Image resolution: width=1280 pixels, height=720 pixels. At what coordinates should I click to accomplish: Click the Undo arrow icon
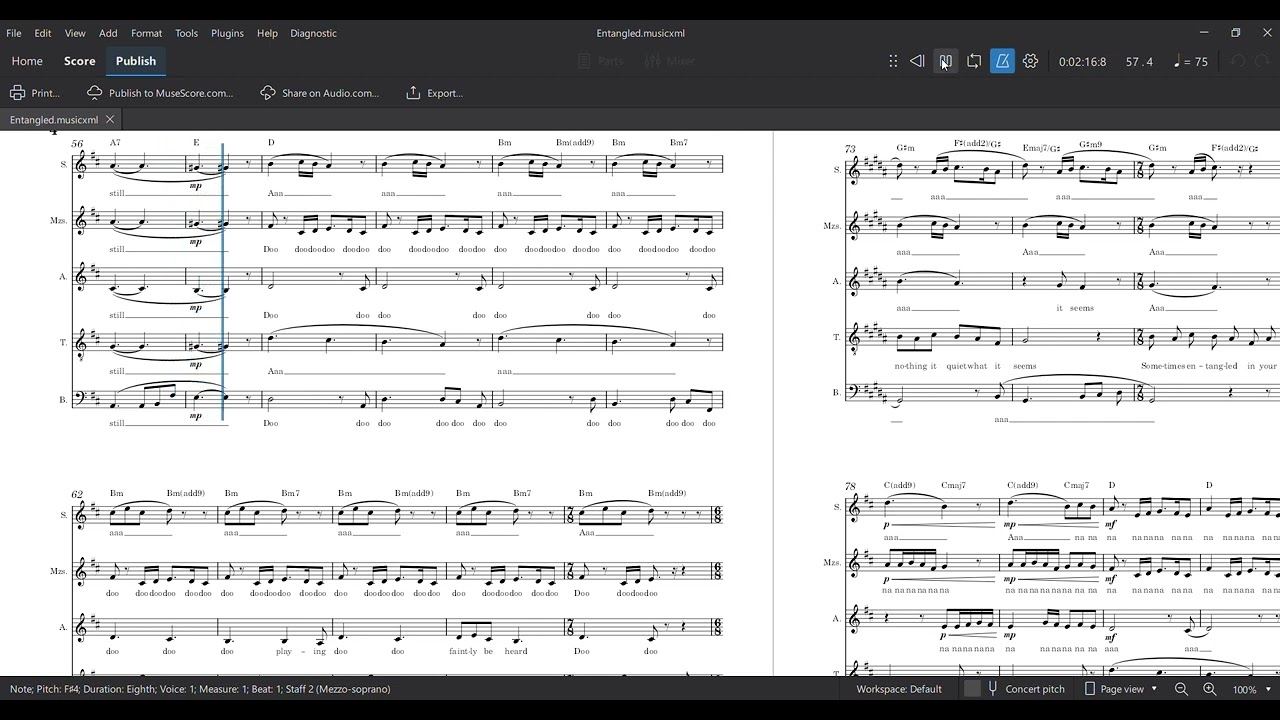pos(1238,61)
